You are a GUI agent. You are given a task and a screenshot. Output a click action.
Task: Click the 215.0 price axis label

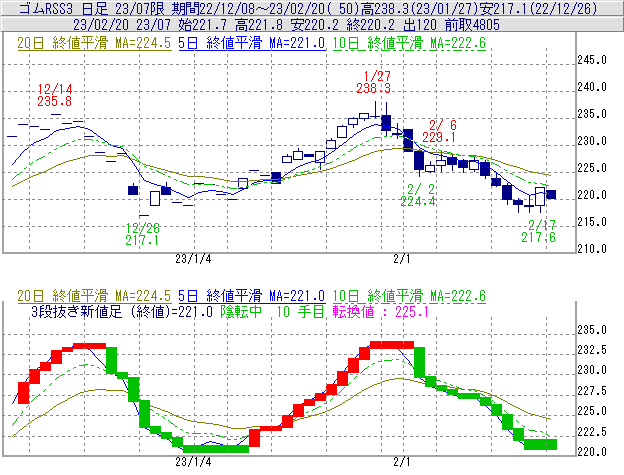[x=592, y=222]
